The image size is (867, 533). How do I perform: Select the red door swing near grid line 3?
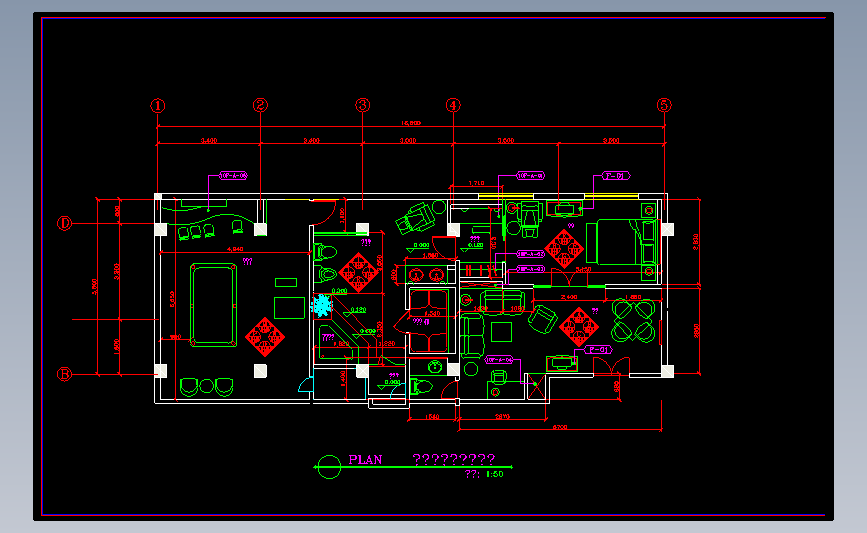pyautogui.click(x=325, y=210)
